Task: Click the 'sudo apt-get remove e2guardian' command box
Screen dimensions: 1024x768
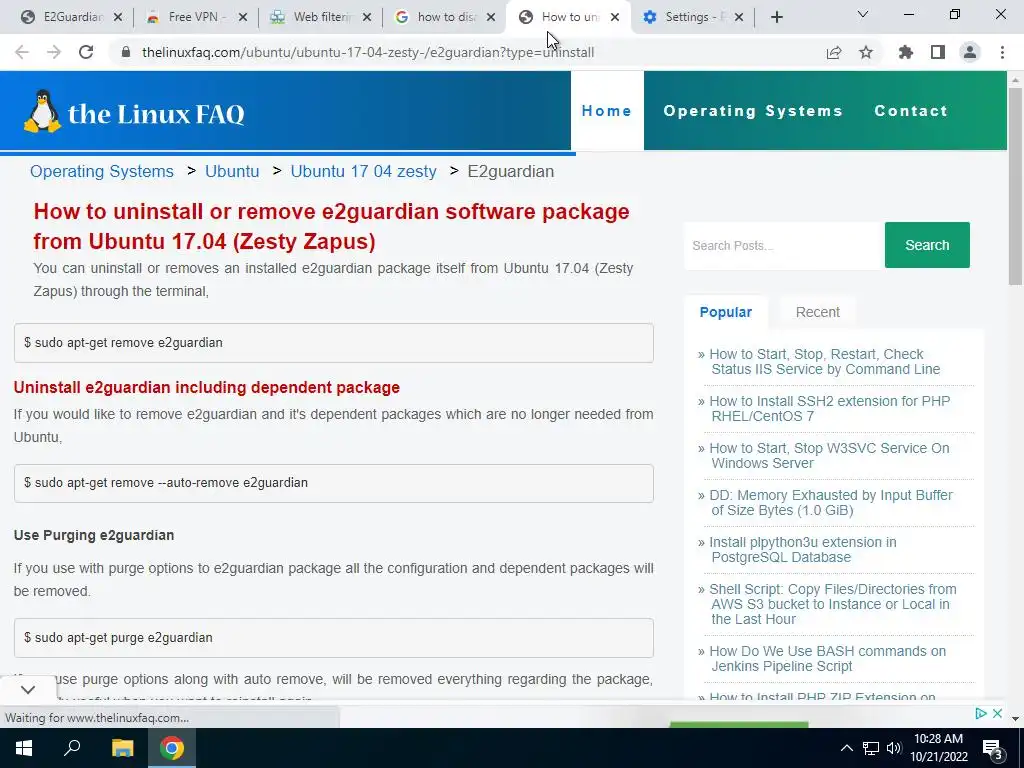Action: click(334, 343)
